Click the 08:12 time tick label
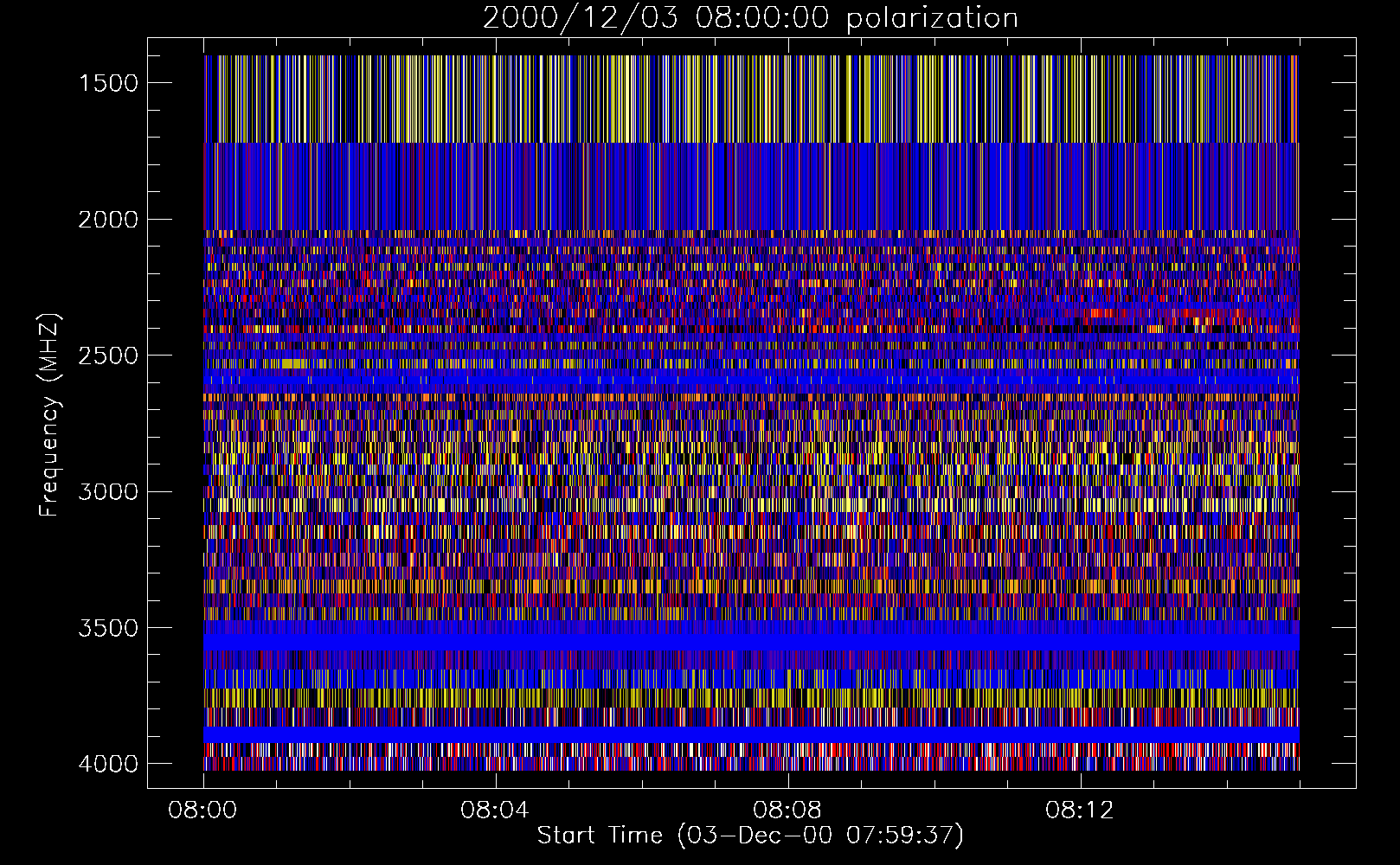This screenshot has height=865, width=1400. click(1080, 811)
